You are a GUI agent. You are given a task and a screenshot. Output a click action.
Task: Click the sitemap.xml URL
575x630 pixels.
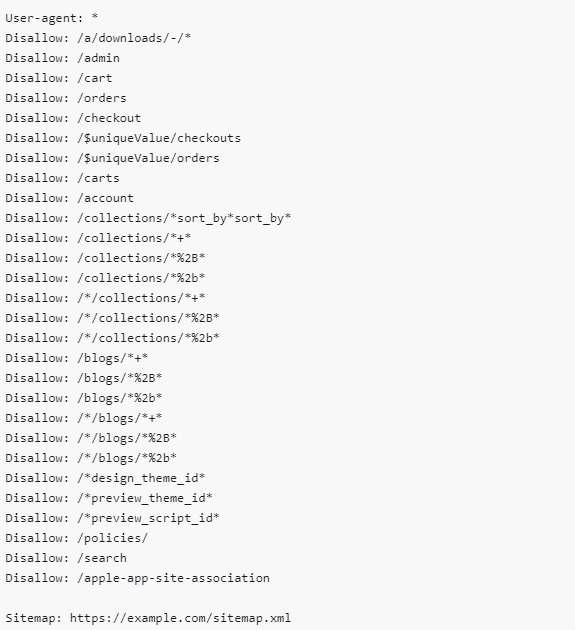[x=180, y=618]
